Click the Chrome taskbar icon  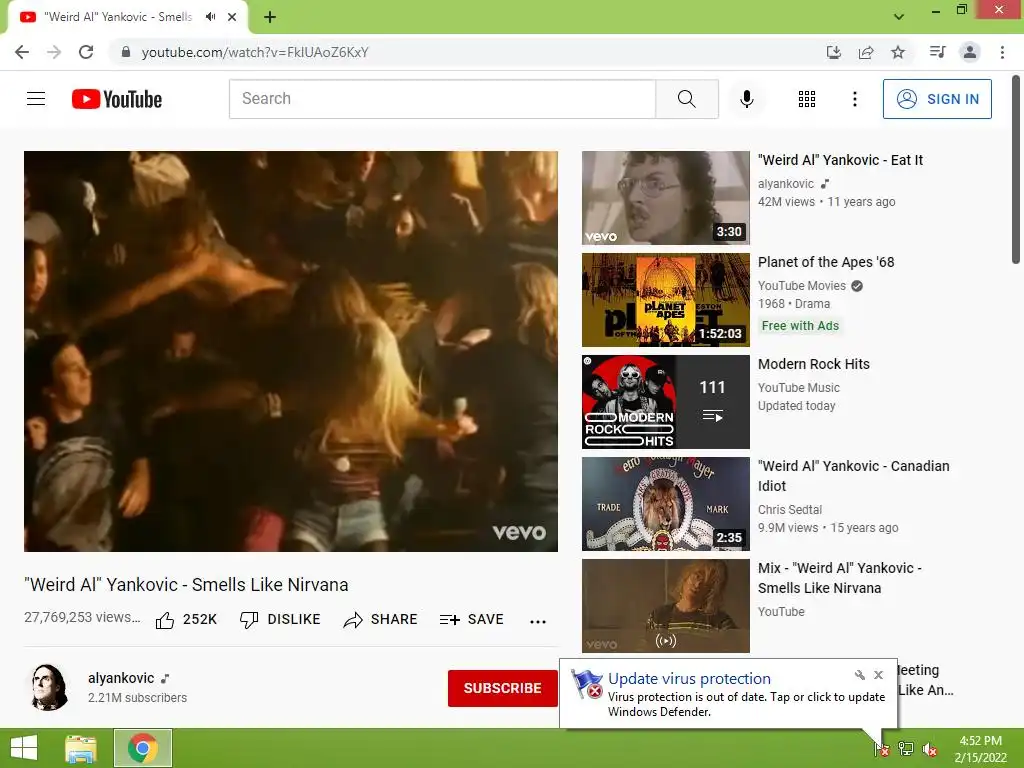tap(143, 748)
